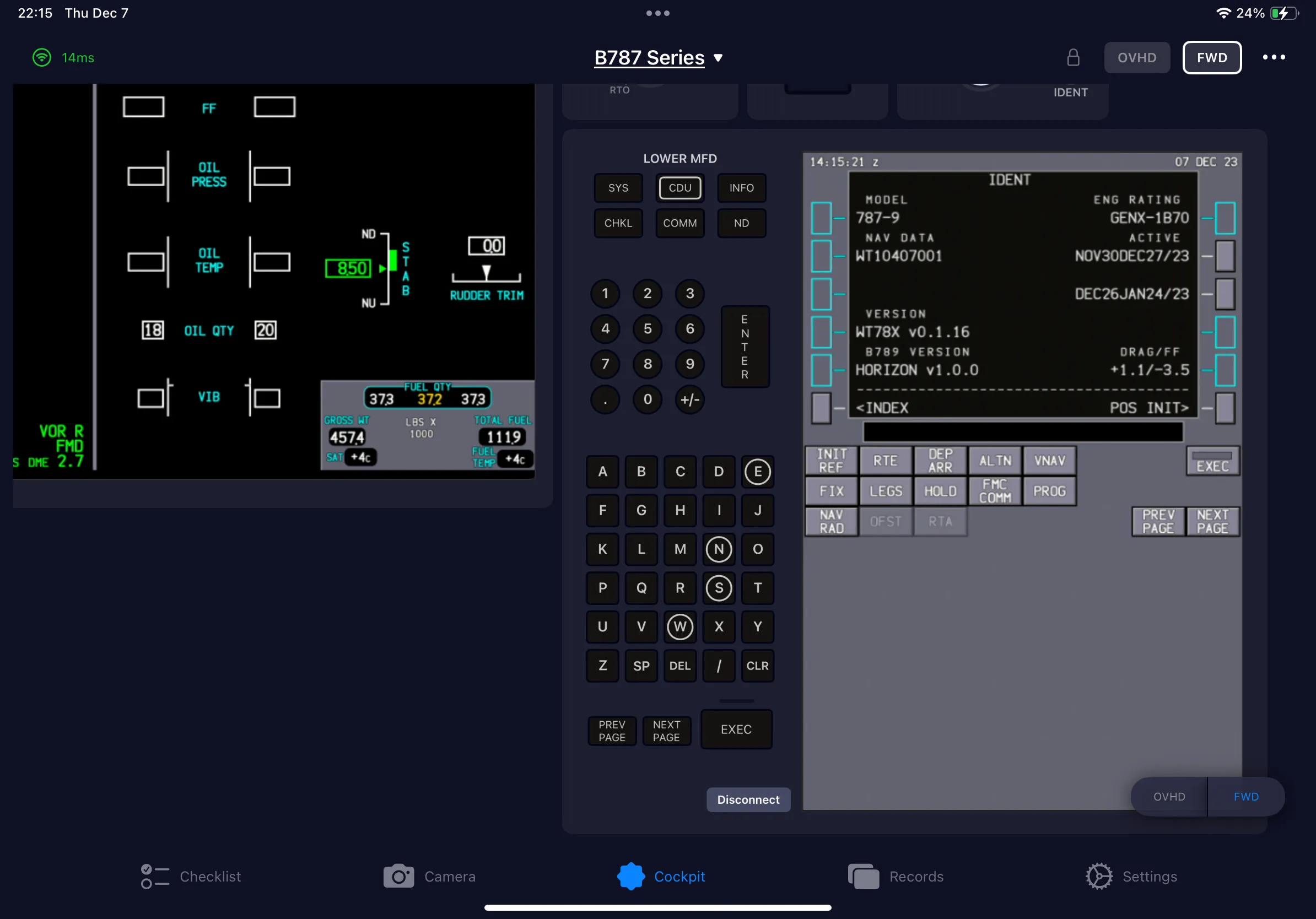Tap numeric key 5
This screenshot has height=919, width=1316.
pyautogui.click(x=647, y=329)
